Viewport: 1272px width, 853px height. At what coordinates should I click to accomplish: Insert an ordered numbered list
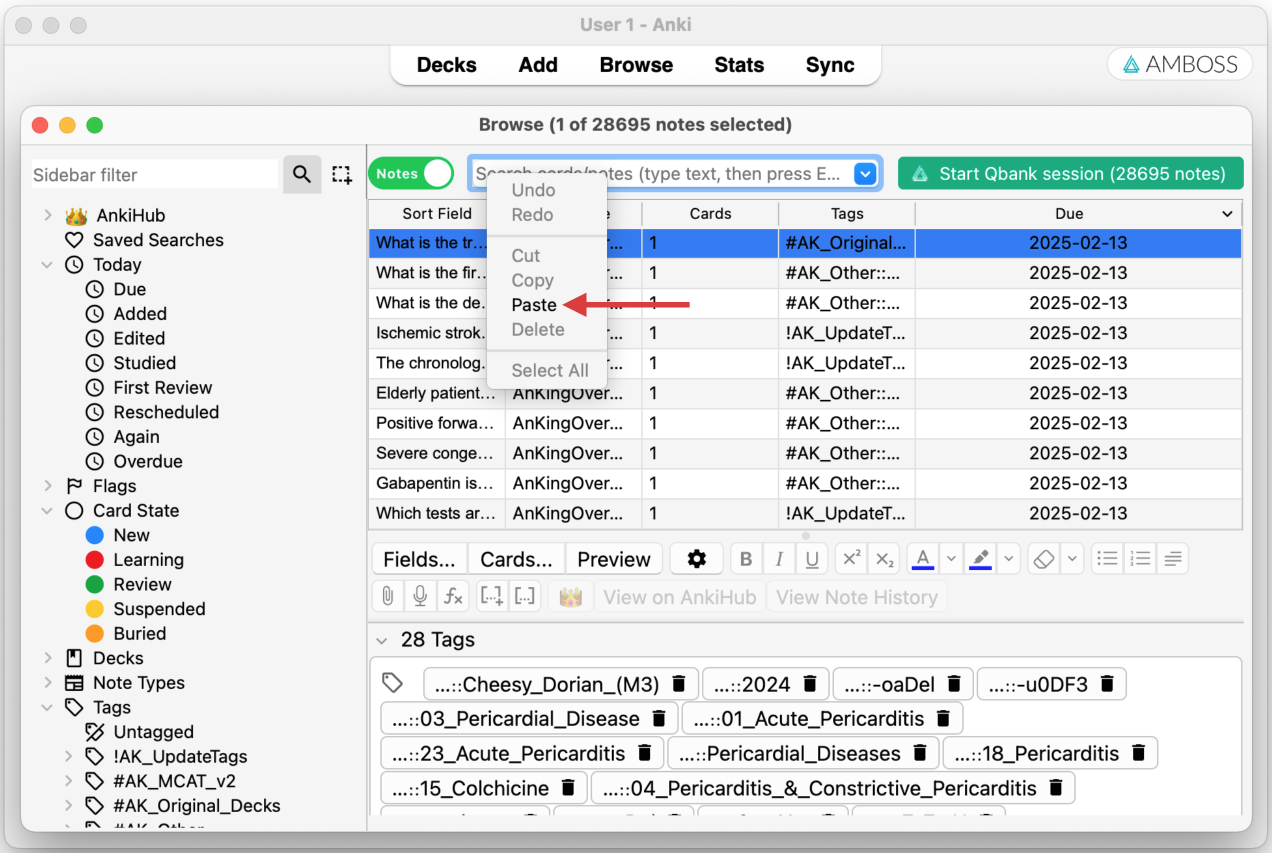[x=1140, y=559]
